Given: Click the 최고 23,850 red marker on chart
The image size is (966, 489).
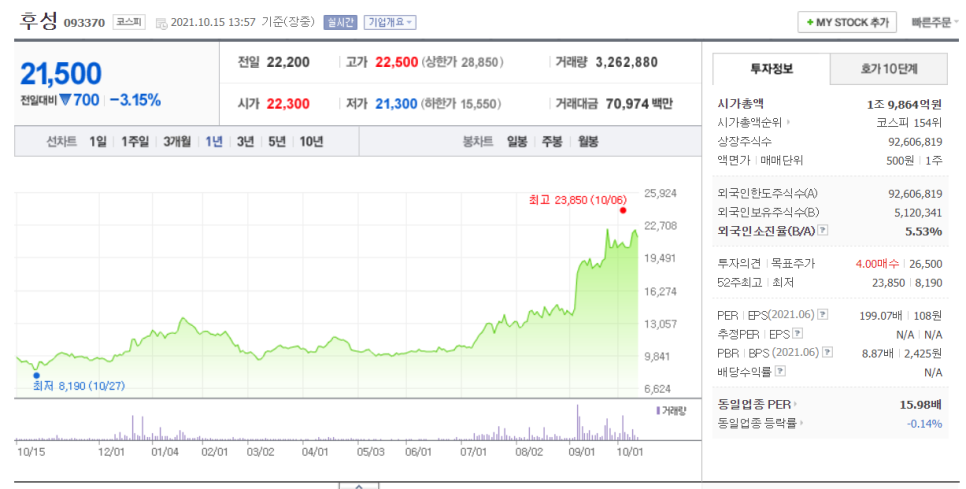Looking at the screenshot, I should pyautogui.click(x=622, y=209).
